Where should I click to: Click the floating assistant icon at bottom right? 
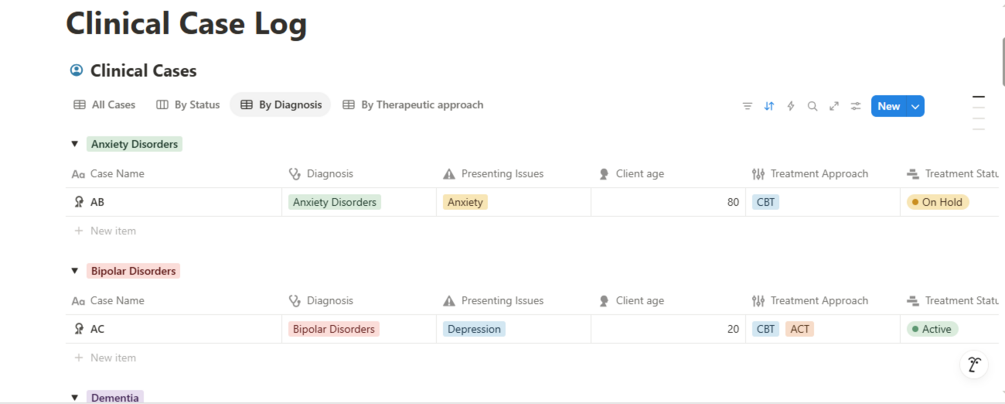click(974, 364)
